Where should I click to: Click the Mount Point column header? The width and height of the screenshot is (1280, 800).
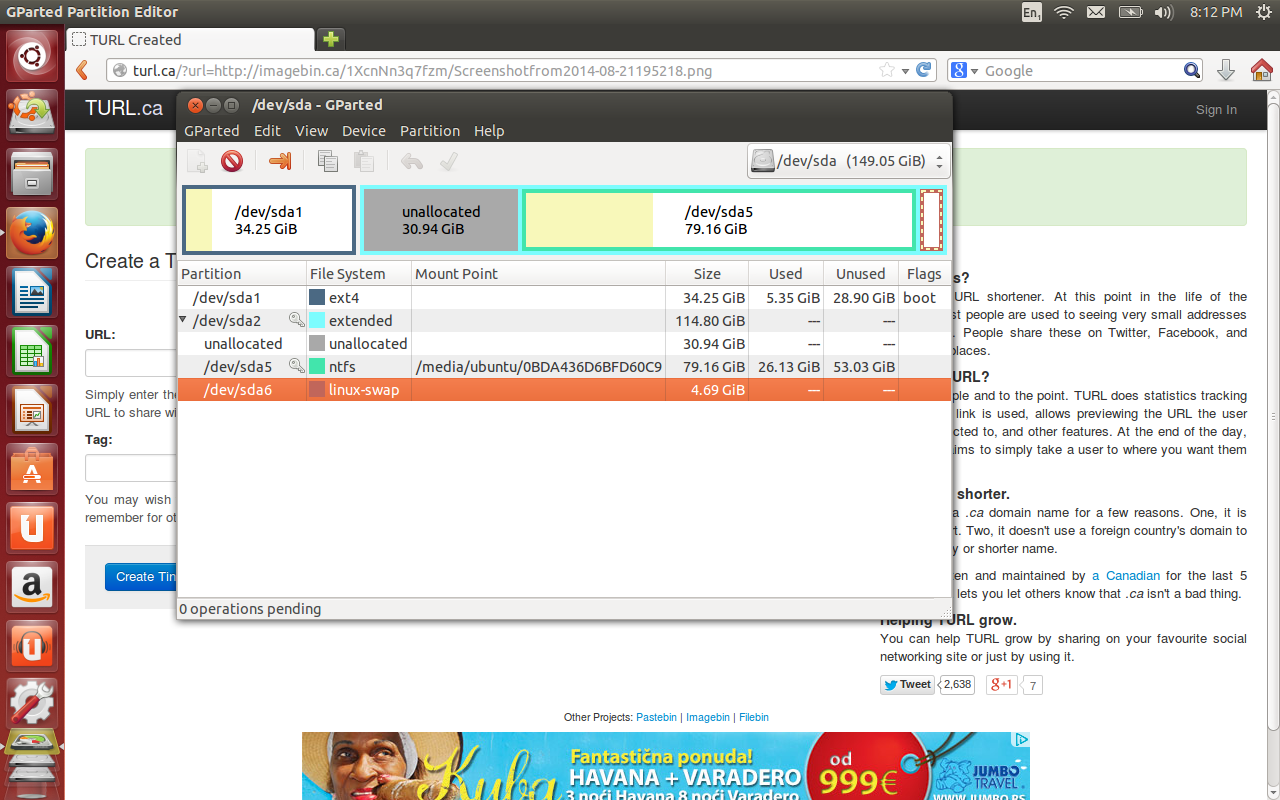click(x=538, y=274)
